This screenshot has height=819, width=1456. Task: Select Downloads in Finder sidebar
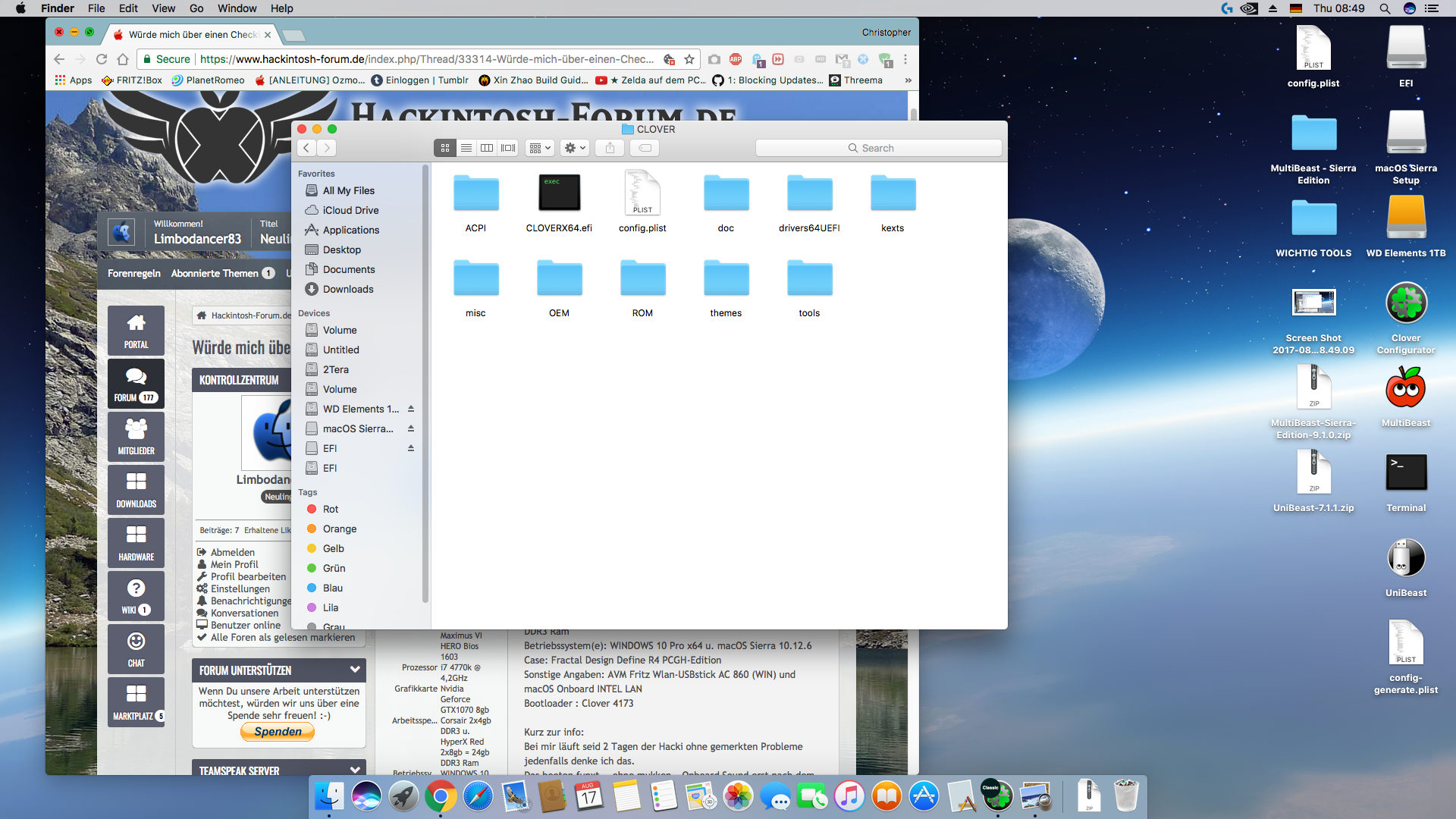[347, 289]
